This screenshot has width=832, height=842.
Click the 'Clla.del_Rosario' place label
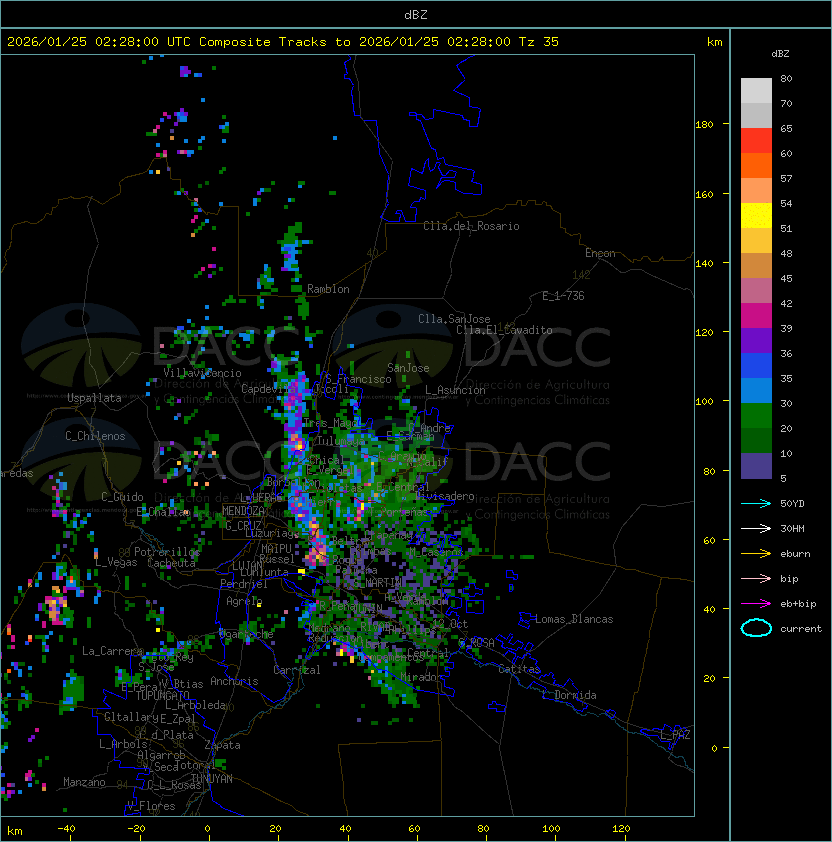[471, 226]
